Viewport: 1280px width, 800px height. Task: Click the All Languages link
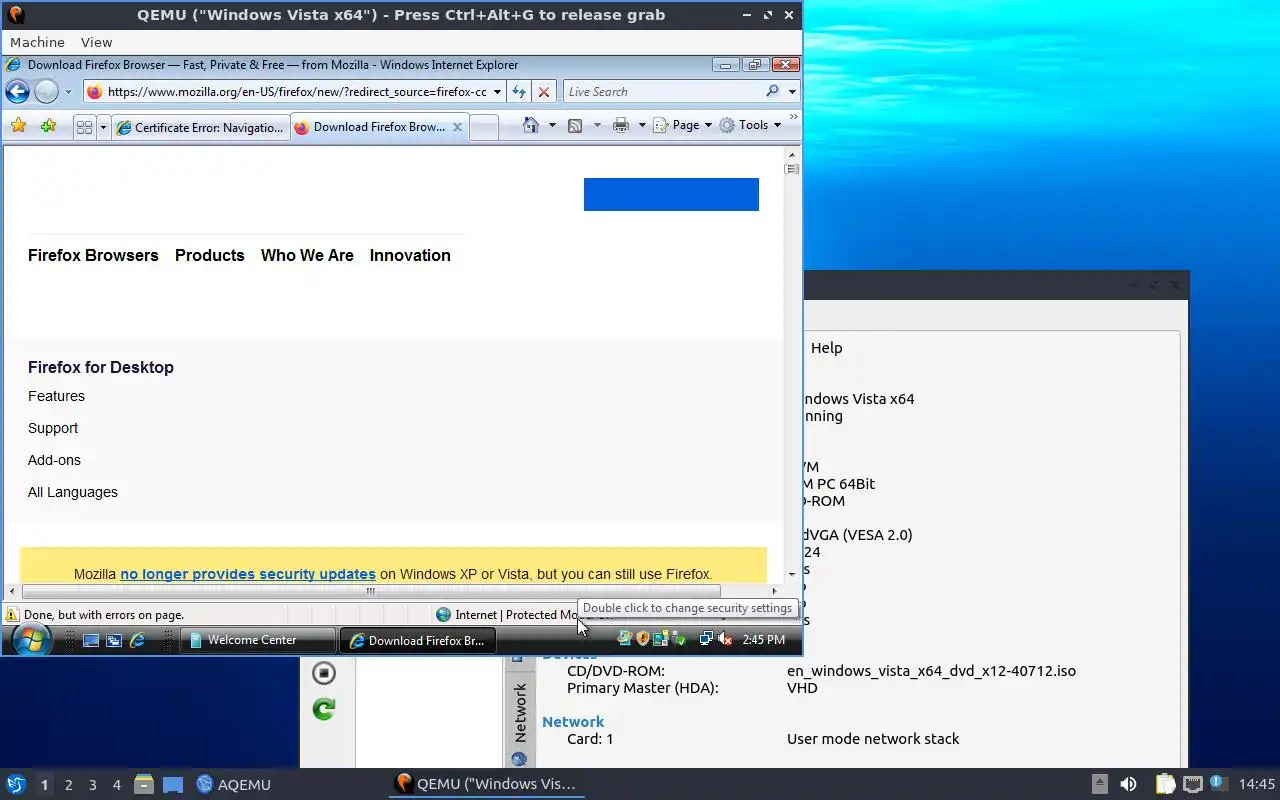pos(73,492)
